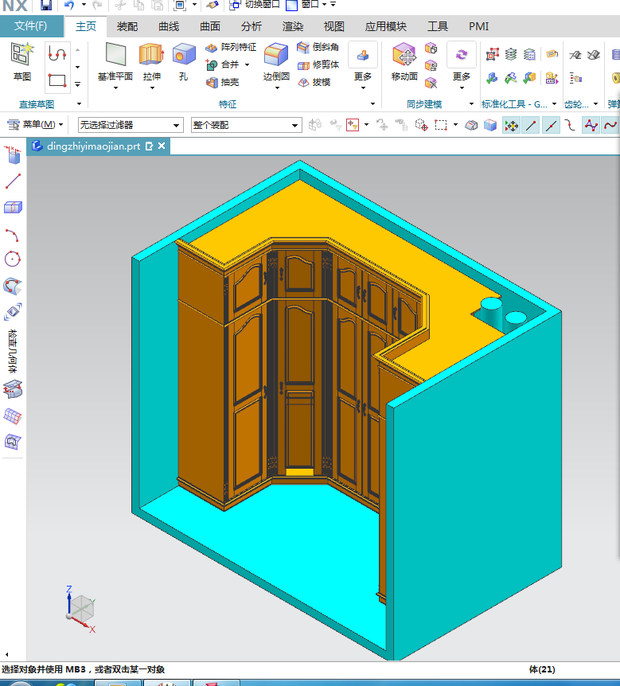This screenshot has width=620, height=686.
Task: Toggle the midpoint snap option
Action: pyautogui.click(x=549, y=125)
